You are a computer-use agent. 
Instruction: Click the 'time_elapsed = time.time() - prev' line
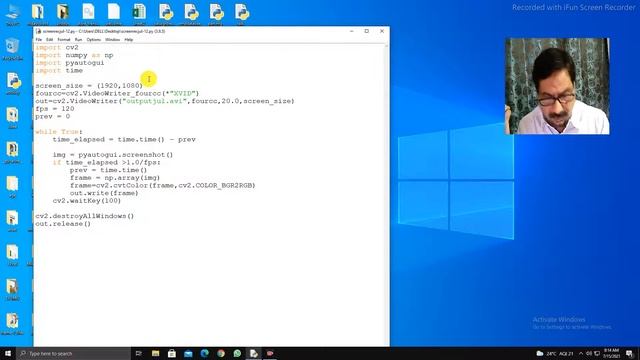tap(124, 140)
